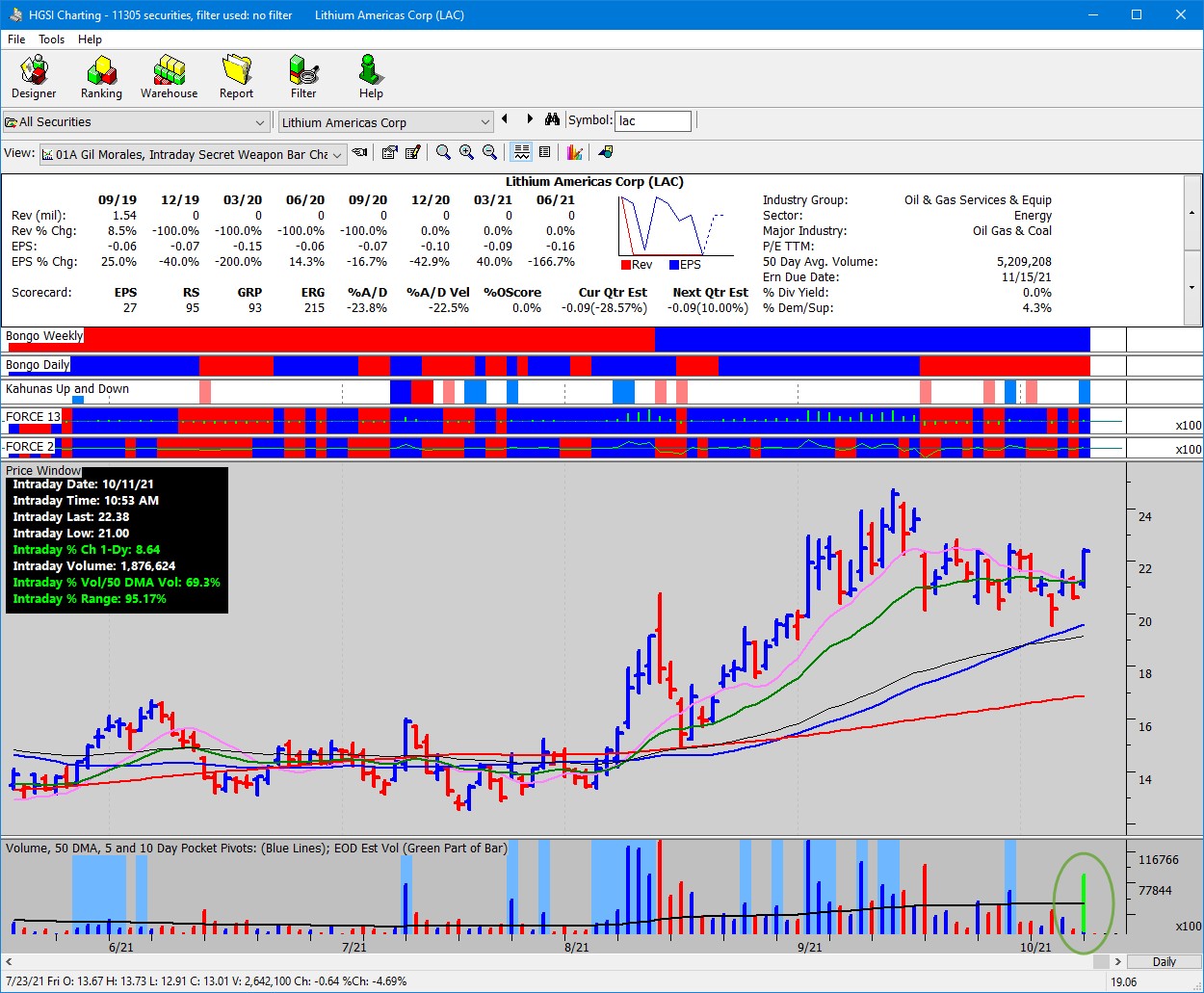Click the RS scorecard value 95
Viewport: 1204px width, 993px height.
click(x=193, y=308)
